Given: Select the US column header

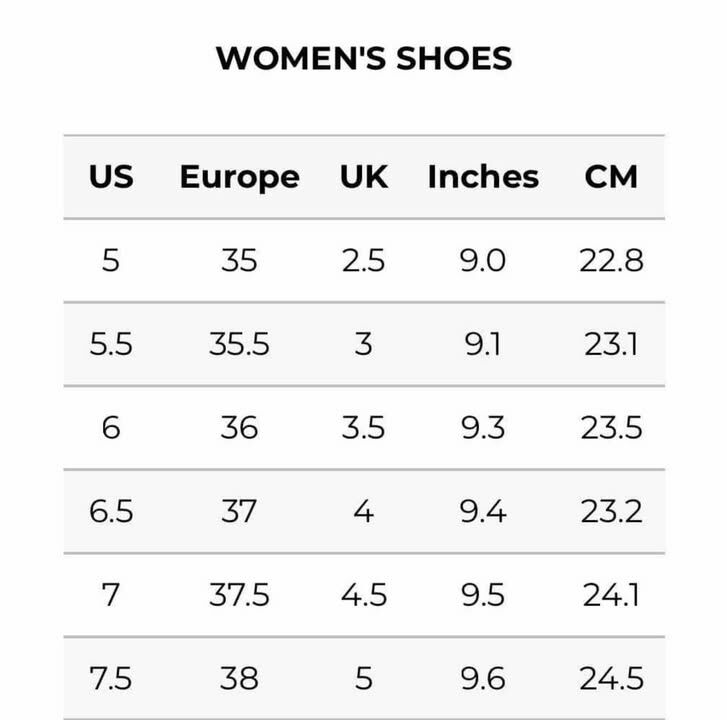Looking at the screenshot, I should pos(110,177).
